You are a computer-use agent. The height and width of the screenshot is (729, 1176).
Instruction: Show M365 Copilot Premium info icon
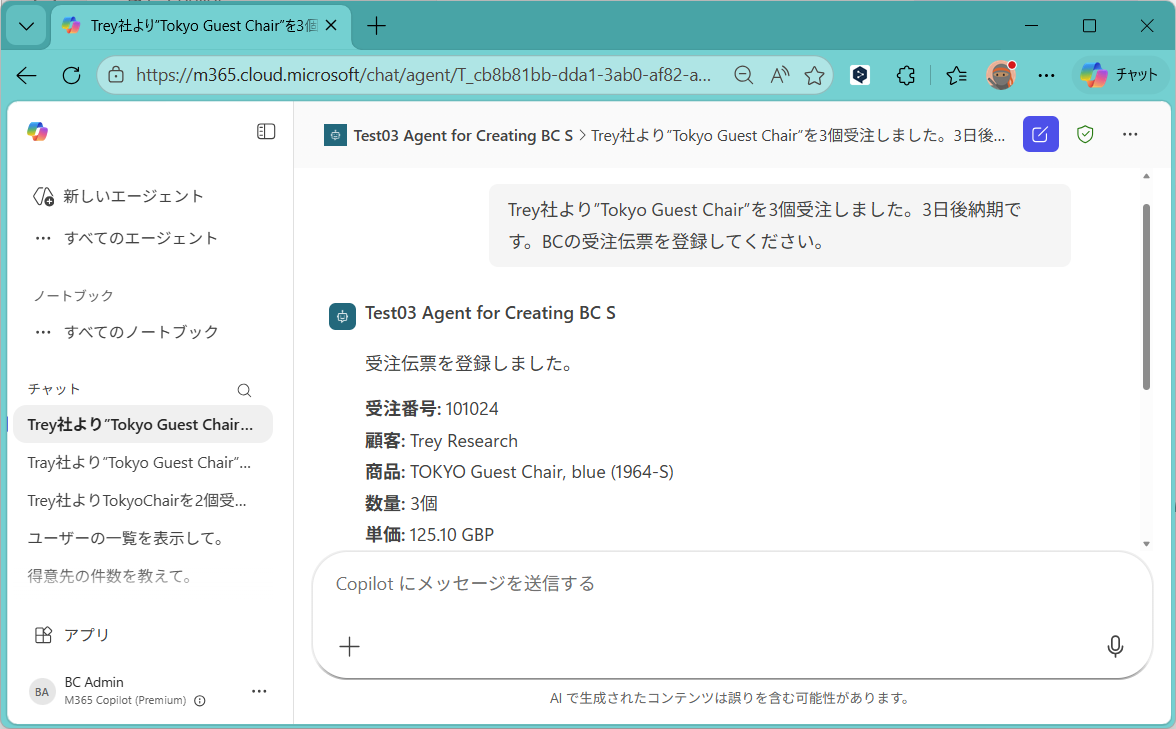[x=200, y=701]
